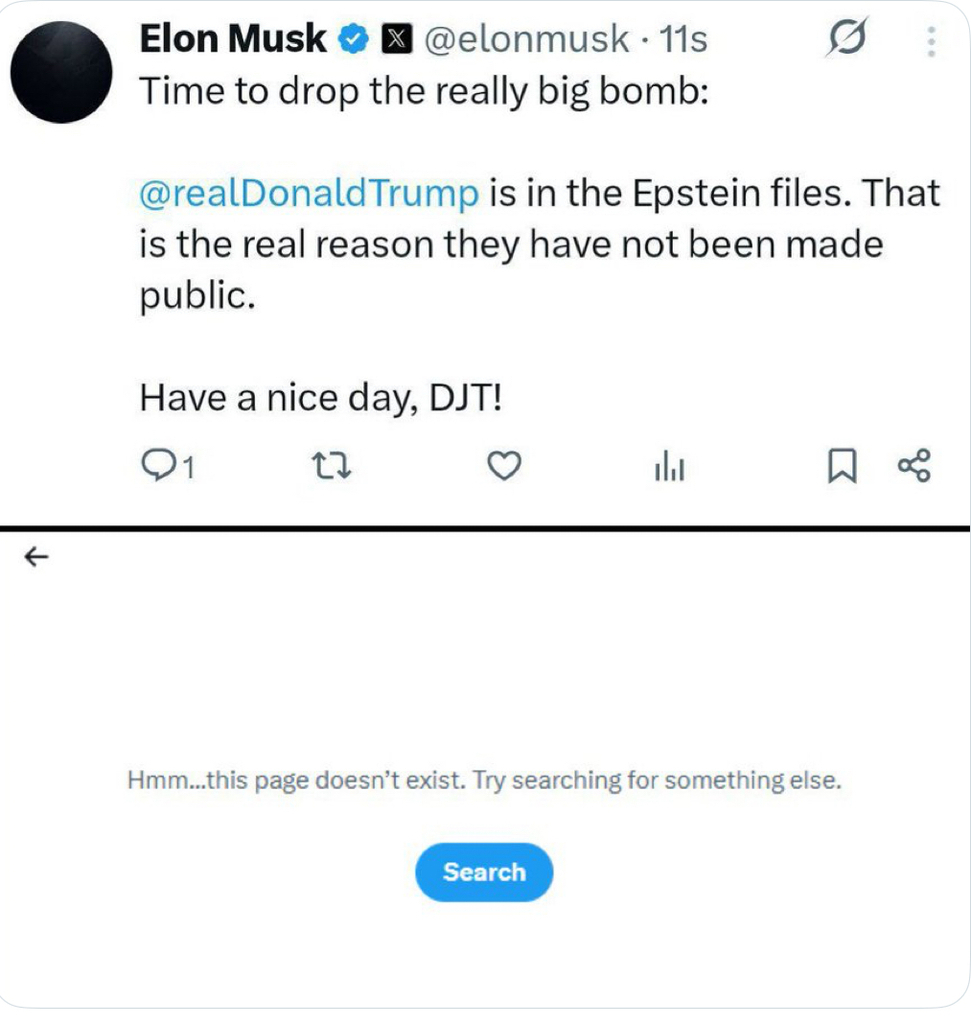The width and height of the screenshot is (971, 1024).
Task: Click the "Time to drop the really big bomb" line
Action: [424, 91]
